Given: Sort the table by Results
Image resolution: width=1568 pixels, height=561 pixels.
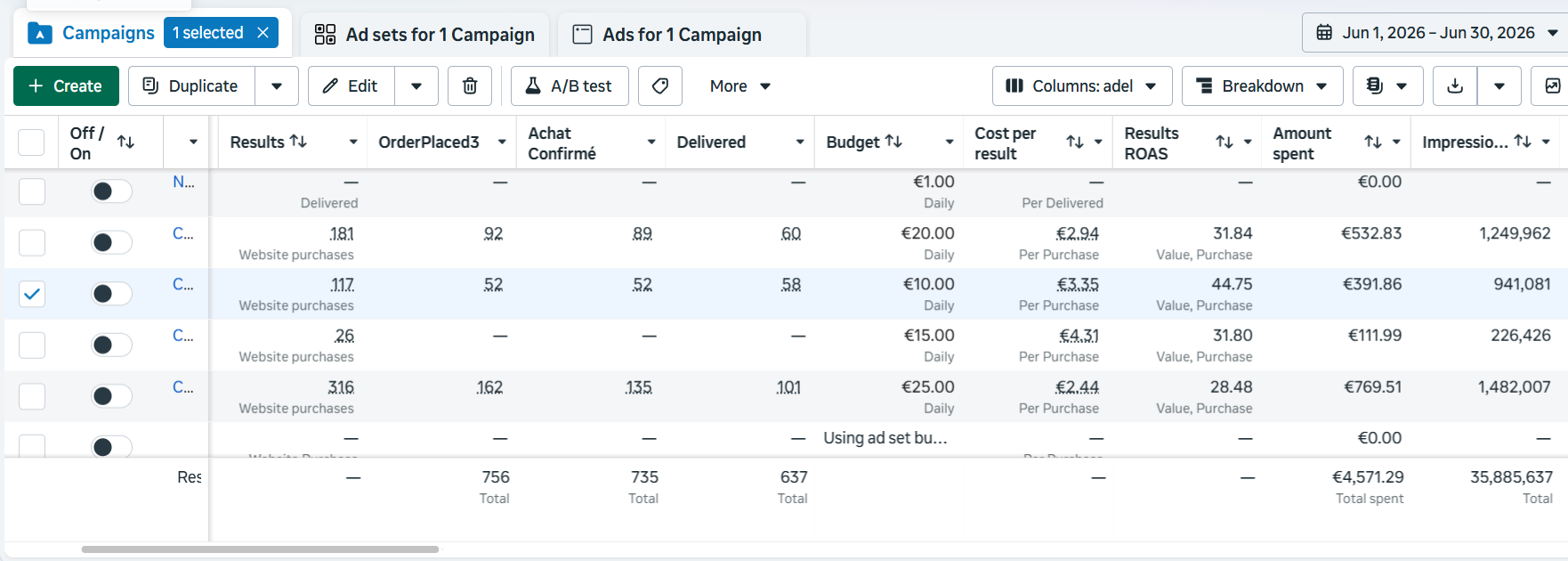Looking at the screenshot, I should pyautogui.click(x=298, y=142).
